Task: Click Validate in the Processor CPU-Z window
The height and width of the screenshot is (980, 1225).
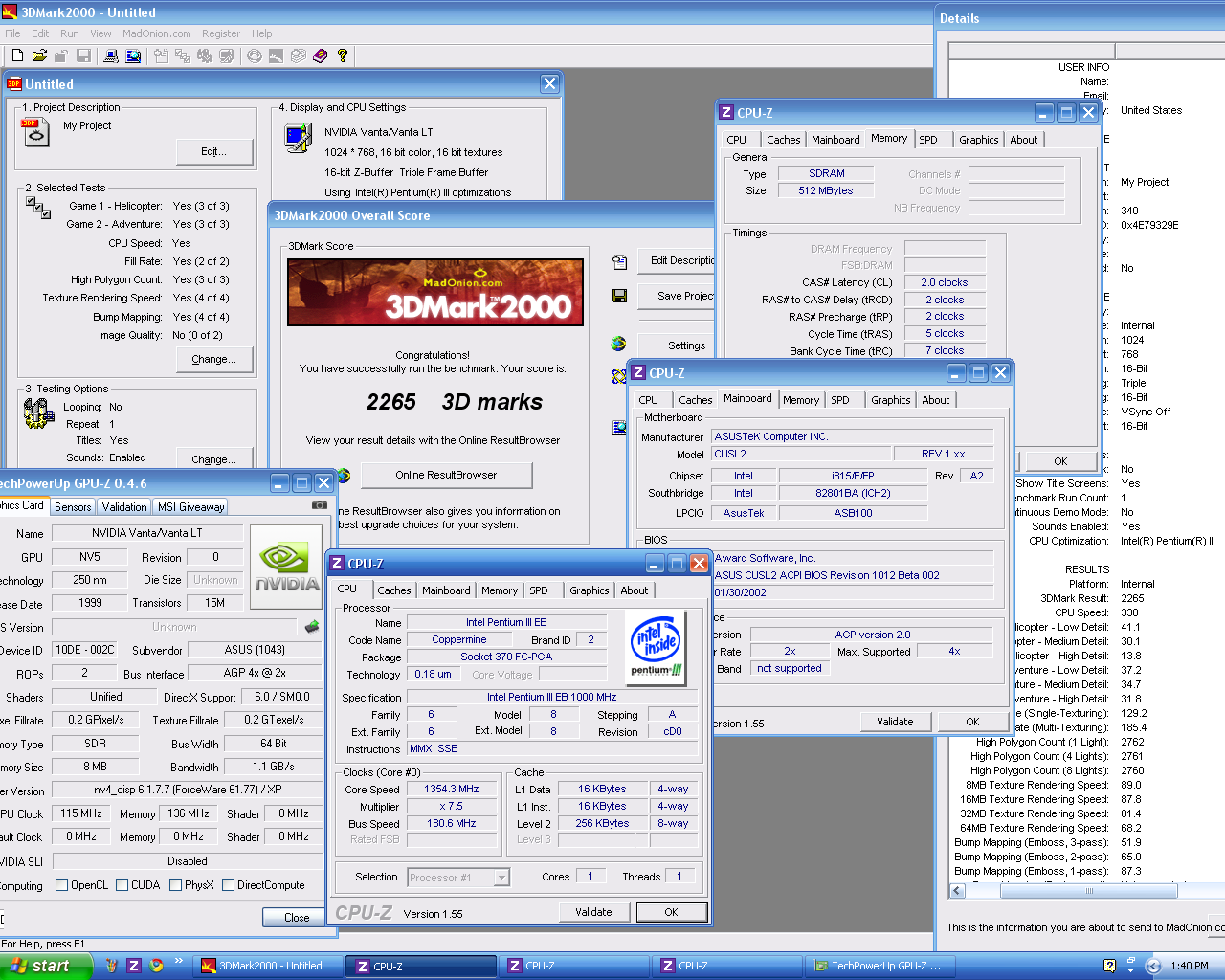Action: pos(593,912)
